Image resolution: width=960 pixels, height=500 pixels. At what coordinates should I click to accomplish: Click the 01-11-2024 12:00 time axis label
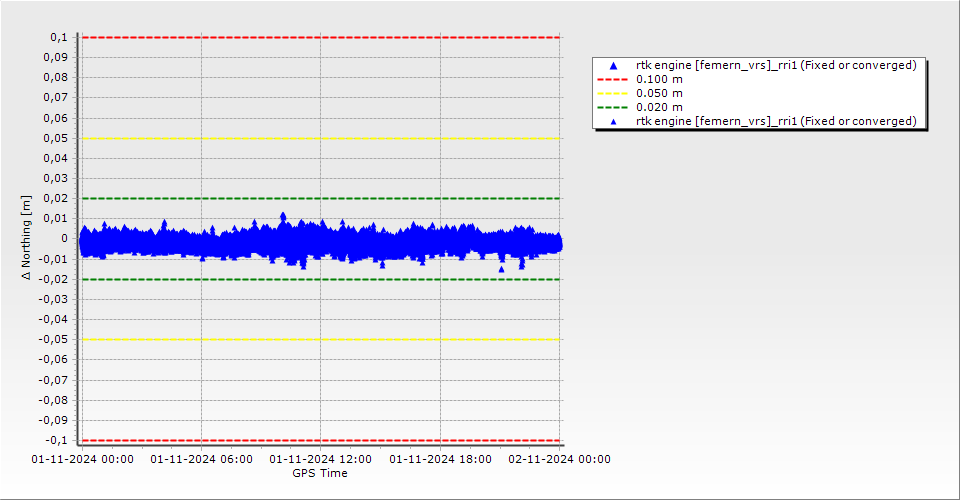[x=320, y=460]
